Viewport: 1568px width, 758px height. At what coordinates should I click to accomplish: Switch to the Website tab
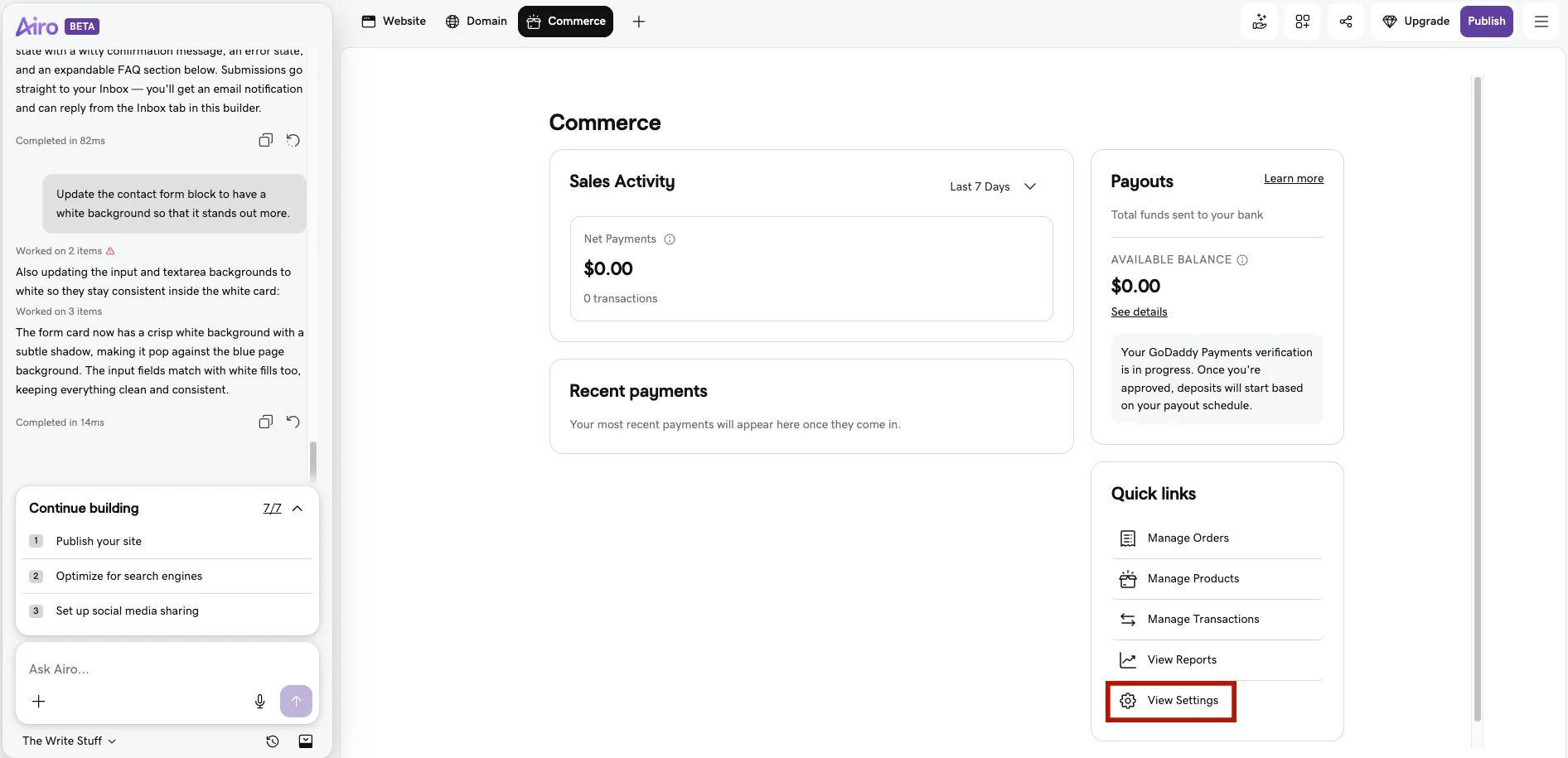[x=394, y=22]
